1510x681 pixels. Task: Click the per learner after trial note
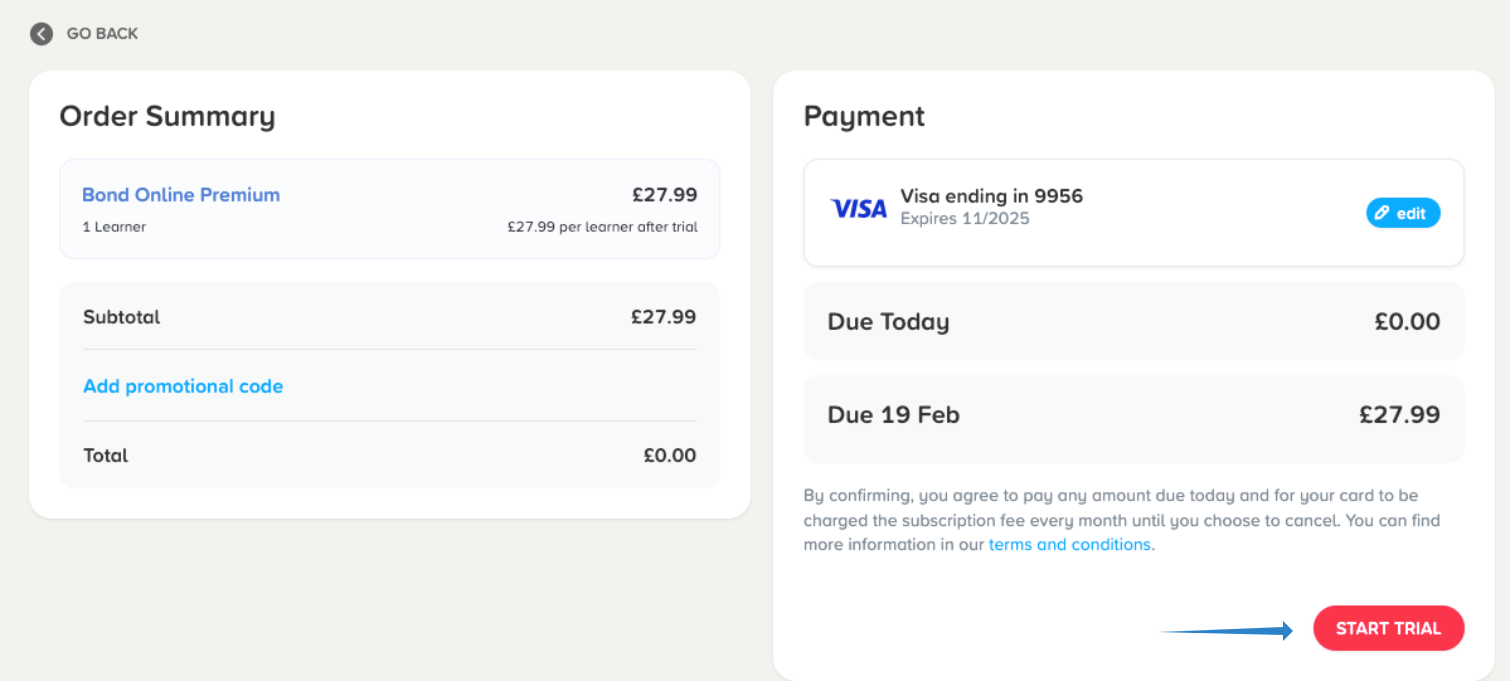pyautogui.click(x=602, y=227)
